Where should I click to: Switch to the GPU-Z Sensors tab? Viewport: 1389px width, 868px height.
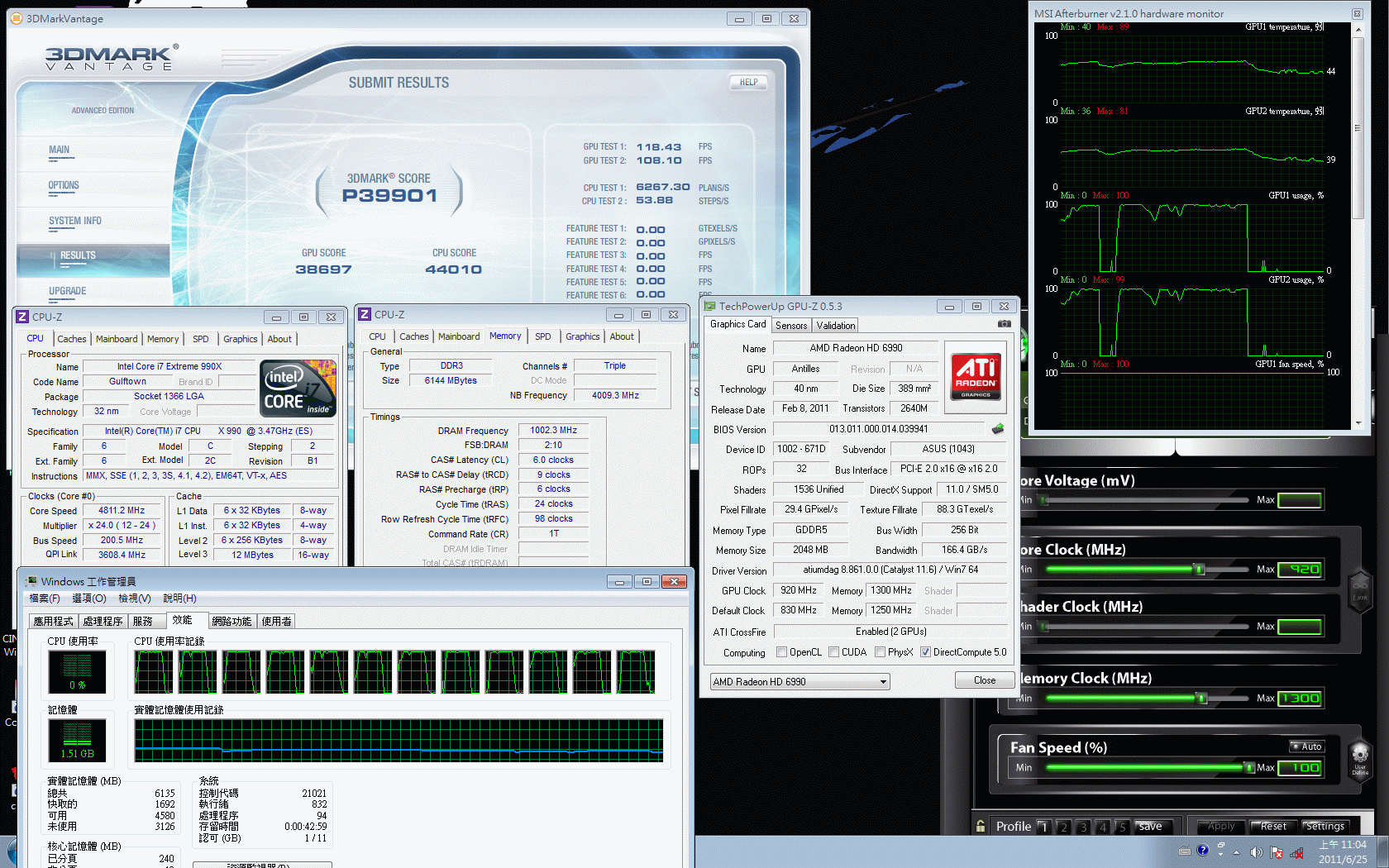point(791,326)
